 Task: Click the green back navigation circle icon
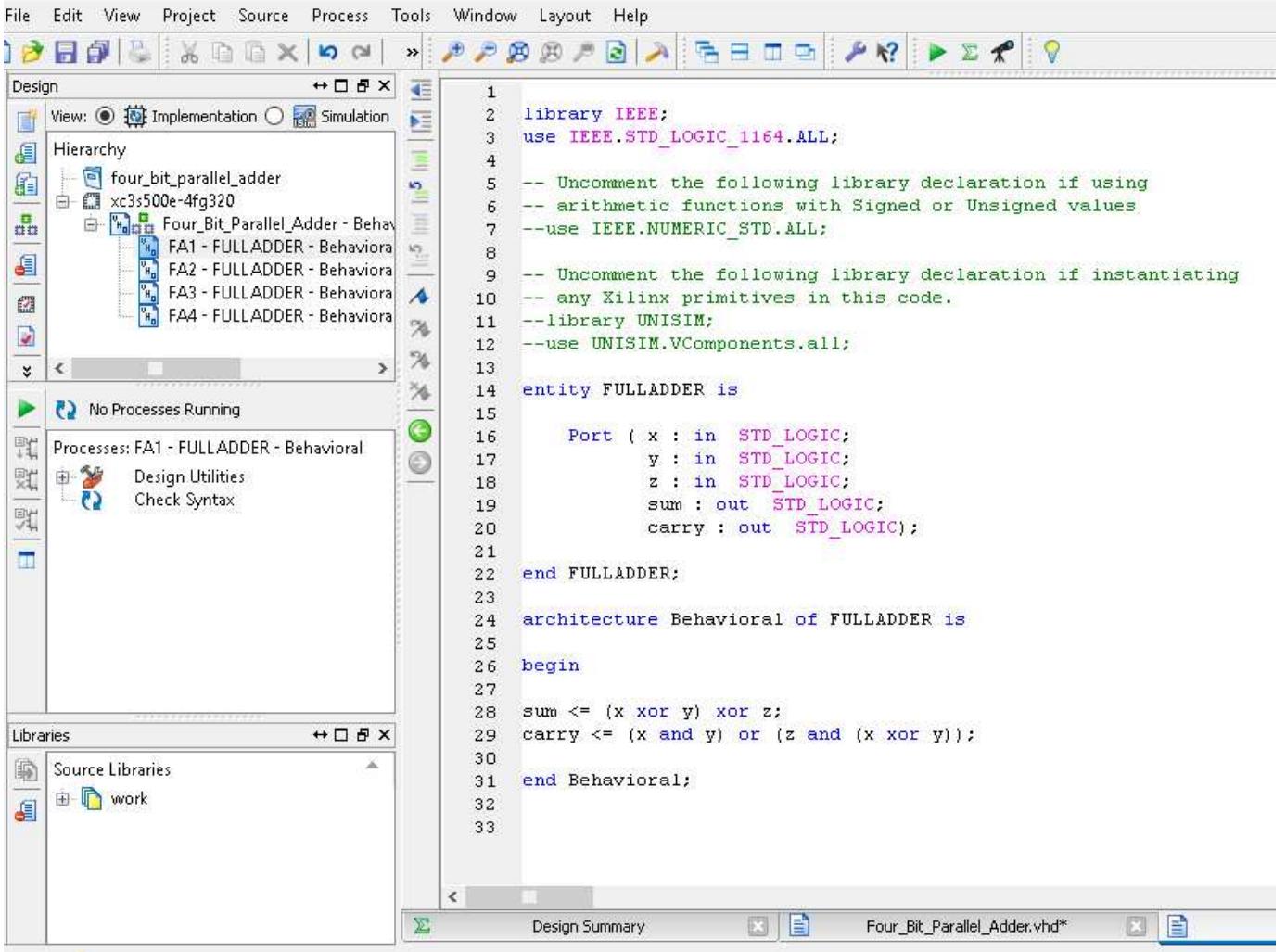pos(420,431)
